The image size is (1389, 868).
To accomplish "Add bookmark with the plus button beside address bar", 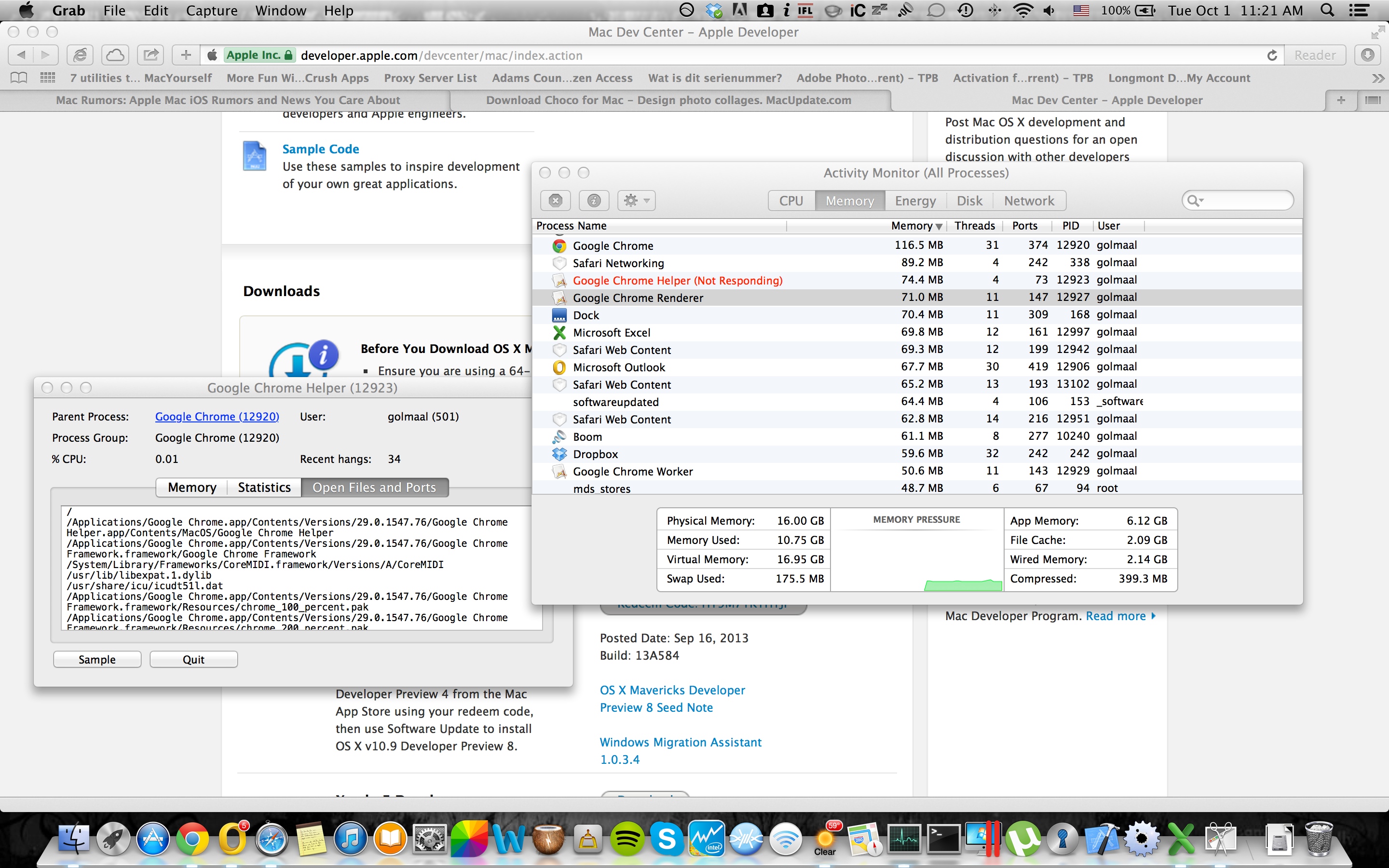I will pos(185,55).
